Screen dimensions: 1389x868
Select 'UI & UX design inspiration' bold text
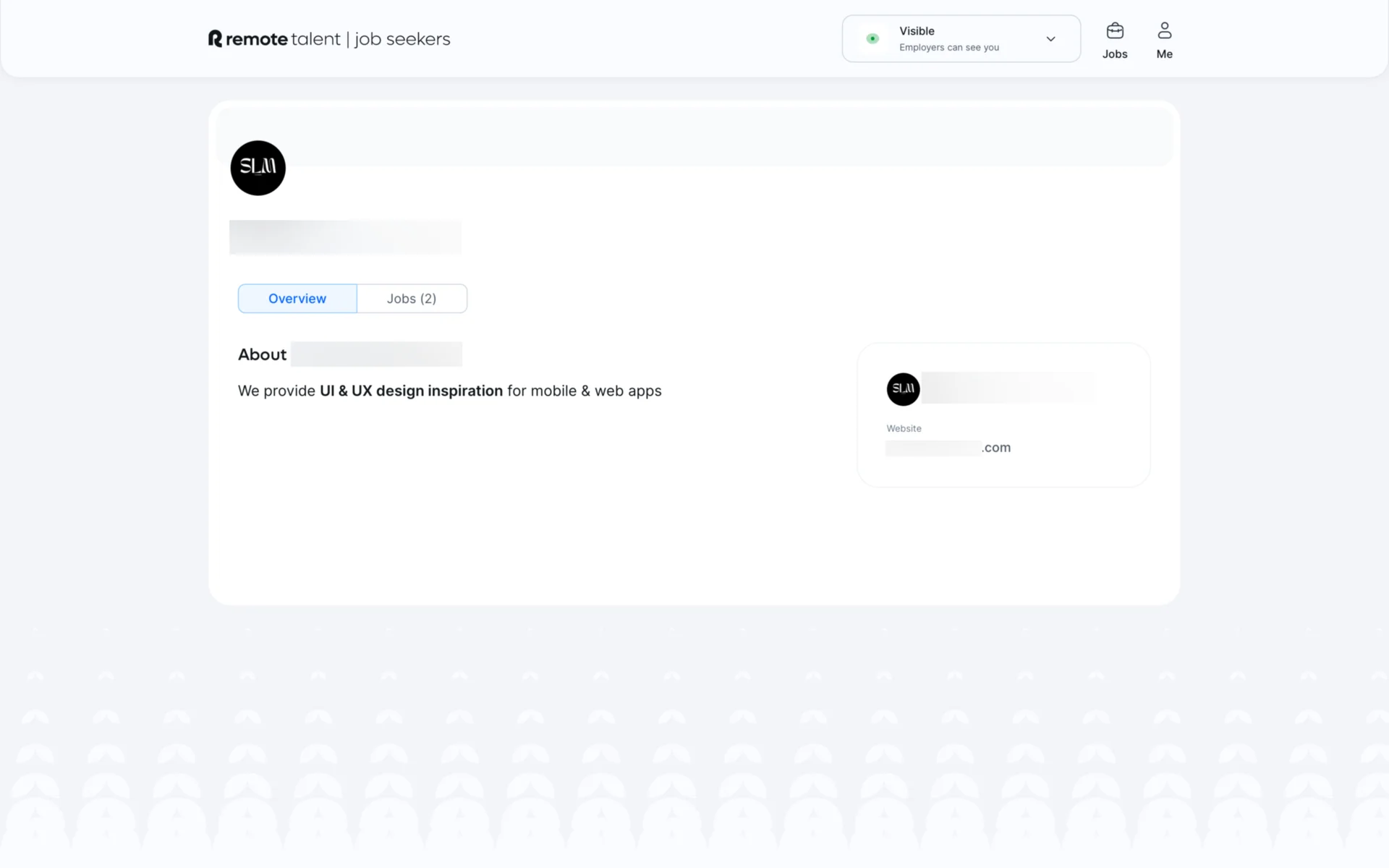pyautogui.click(x=411, y=391)
